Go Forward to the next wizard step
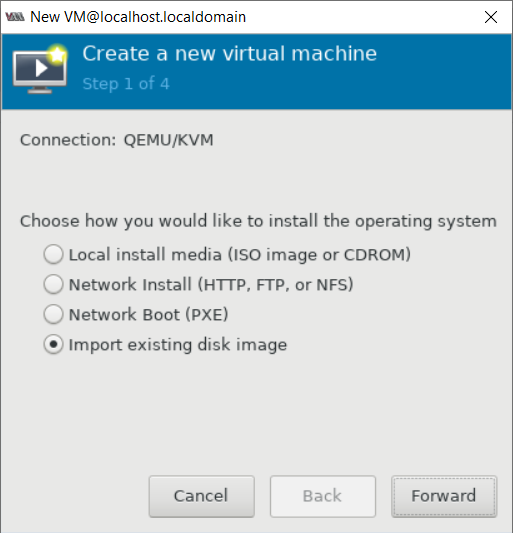Image resolution: width=513 pixels, height=533 pixels. tap(444, 496)
